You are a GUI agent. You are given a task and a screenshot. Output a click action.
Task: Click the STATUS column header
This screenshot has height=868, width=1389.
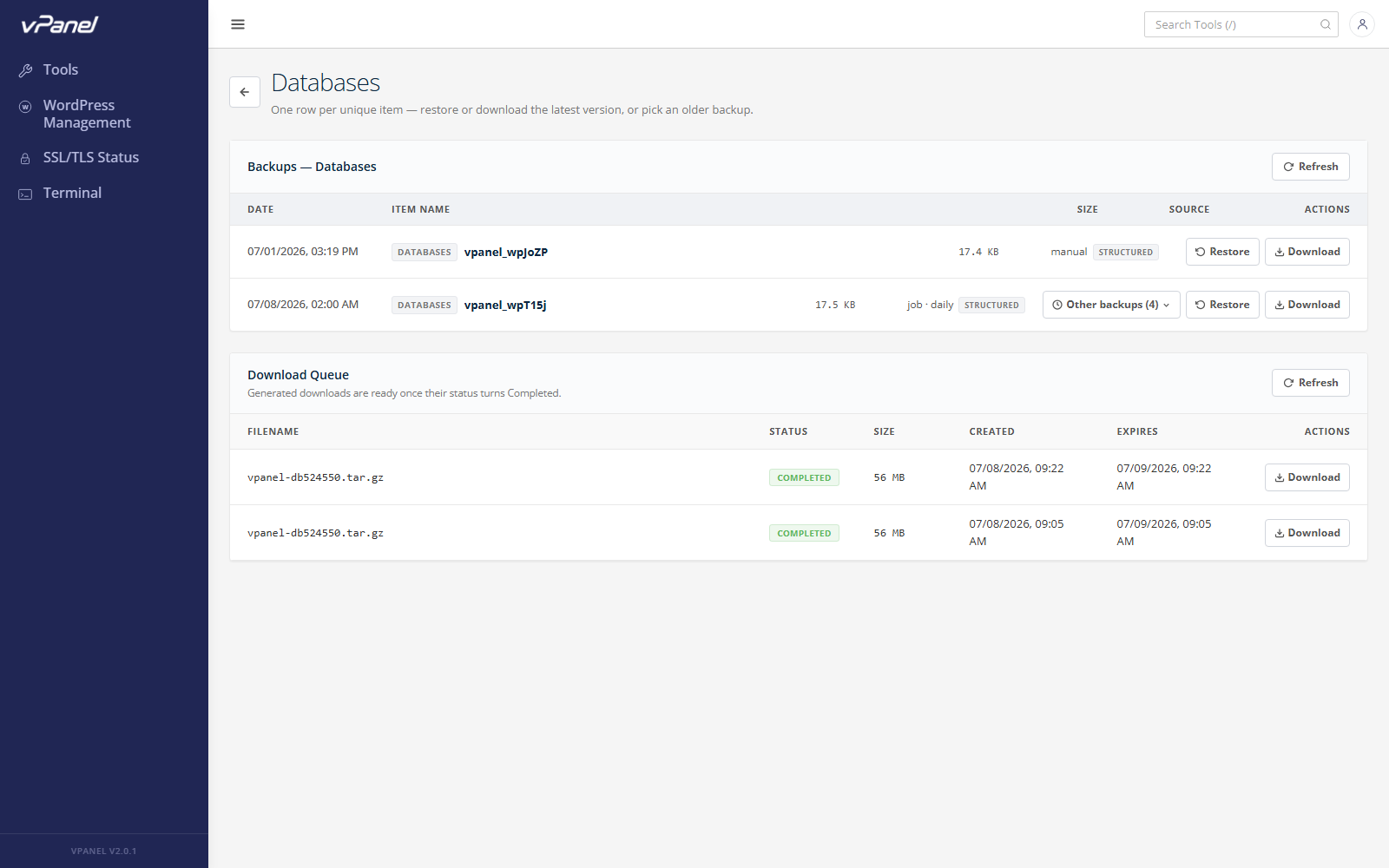coord(788,431)
